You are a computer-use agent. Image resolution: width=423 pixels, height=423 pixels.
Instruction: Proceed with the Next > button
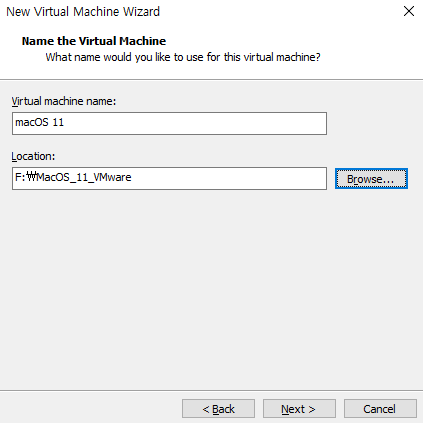(299, 409)
